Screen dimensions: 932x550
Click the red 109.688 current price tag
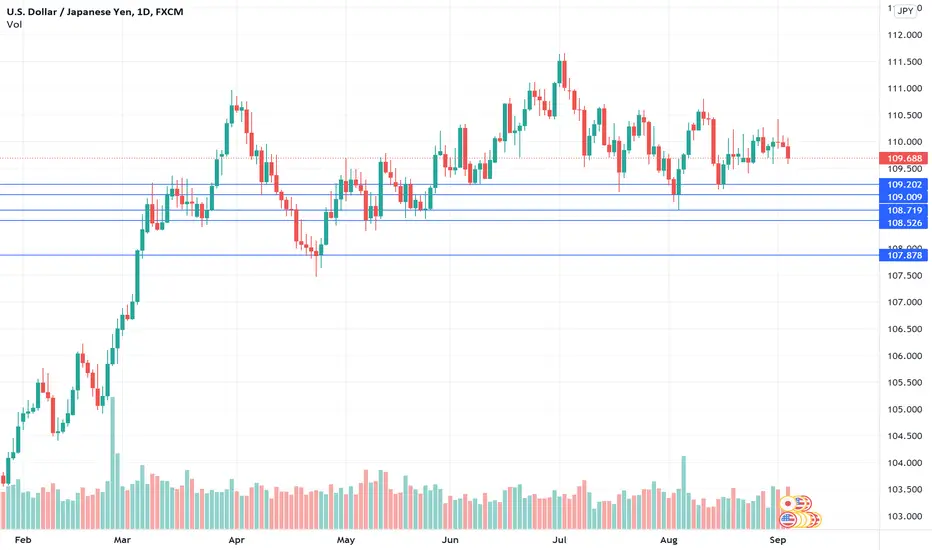903,158
